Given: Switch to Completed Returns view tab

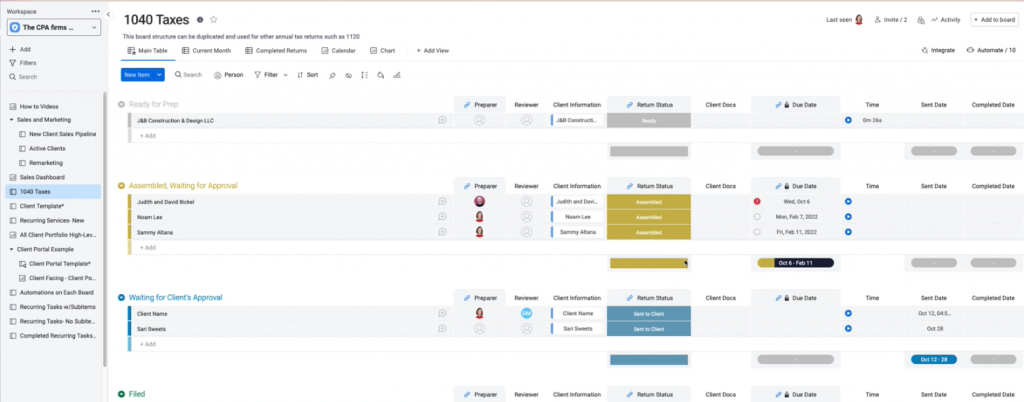Looking at the screenshot, I should point(276,50).
